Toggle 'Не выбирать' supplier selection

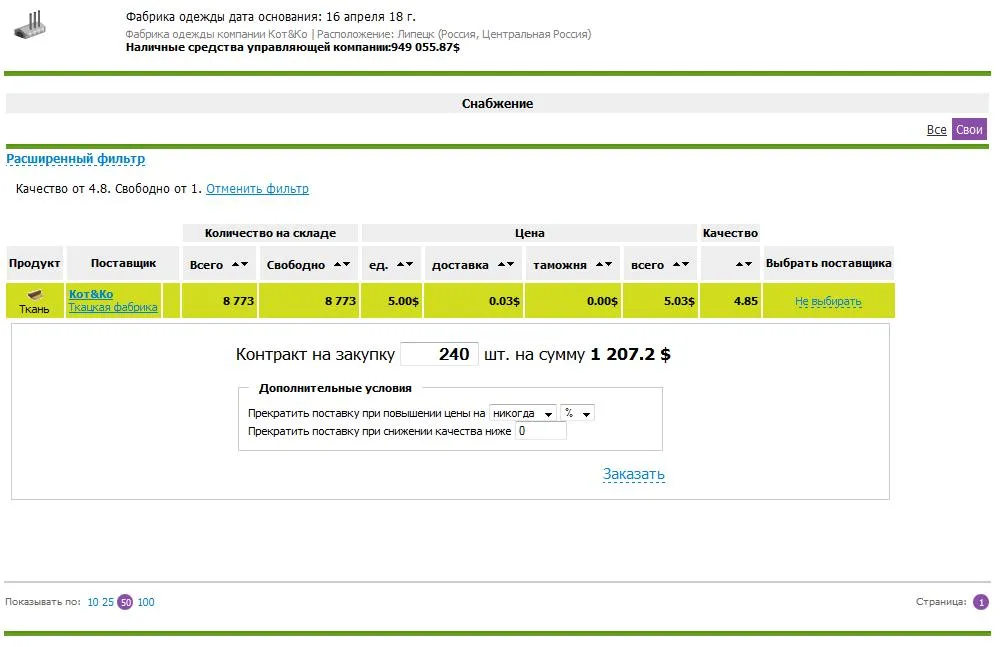828,302
